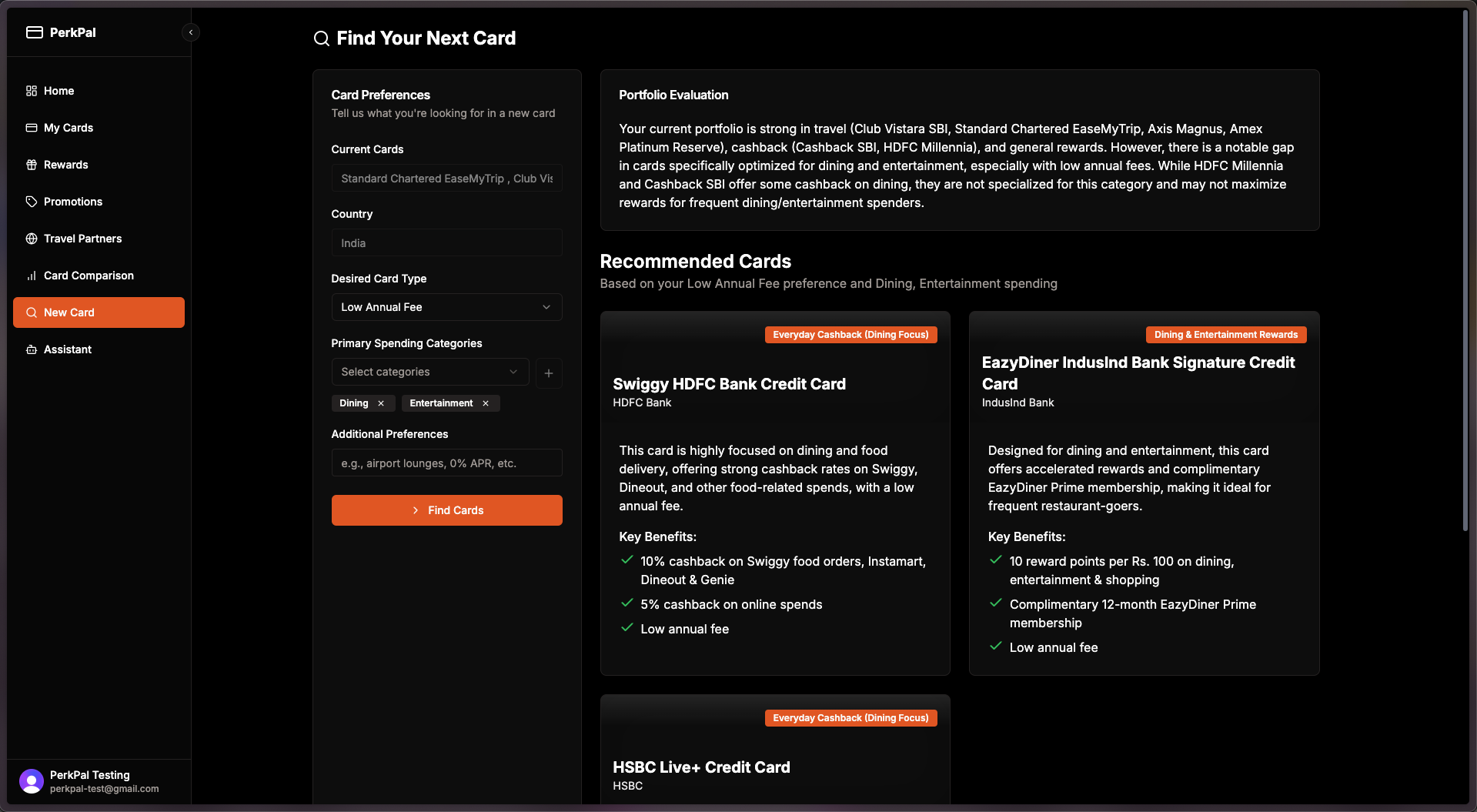Click the Everyday Cashback badge on Swiggy card
This screenshot has width=1477, height=812.
(850, 335)
